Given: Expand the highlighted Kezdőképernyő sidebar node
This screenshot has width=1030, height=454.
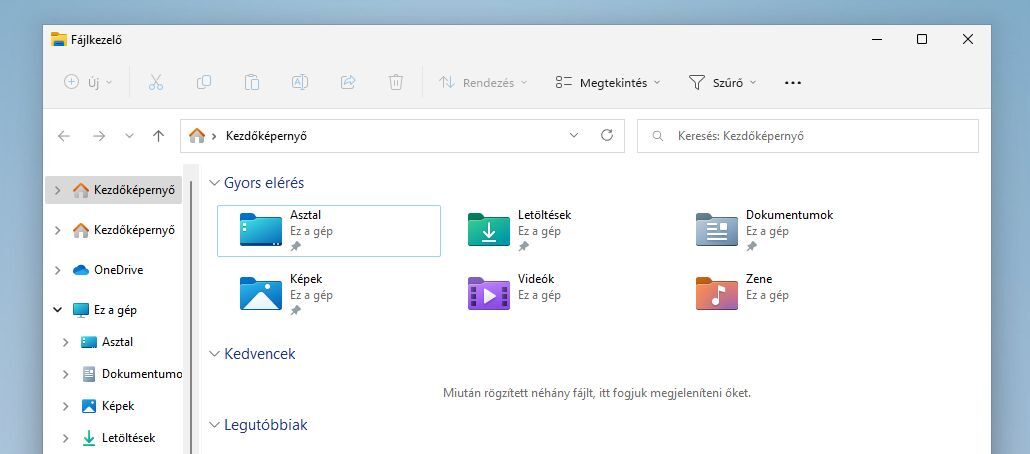Looking at the screenshot, I should (58, 190).
